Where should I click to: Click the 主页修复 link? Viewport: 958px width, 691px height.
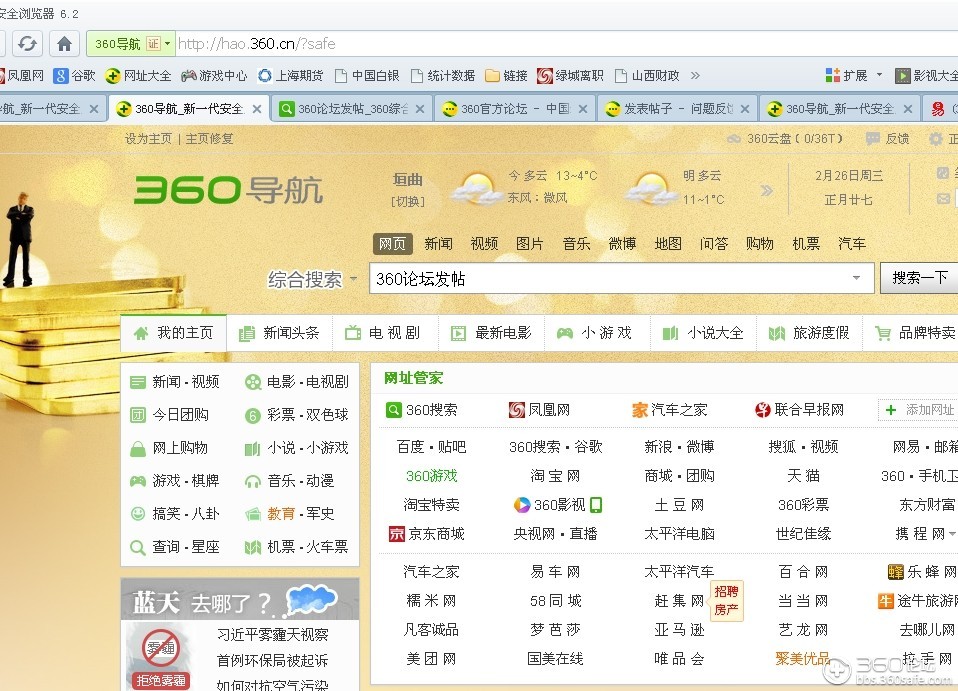pos(210,139)
